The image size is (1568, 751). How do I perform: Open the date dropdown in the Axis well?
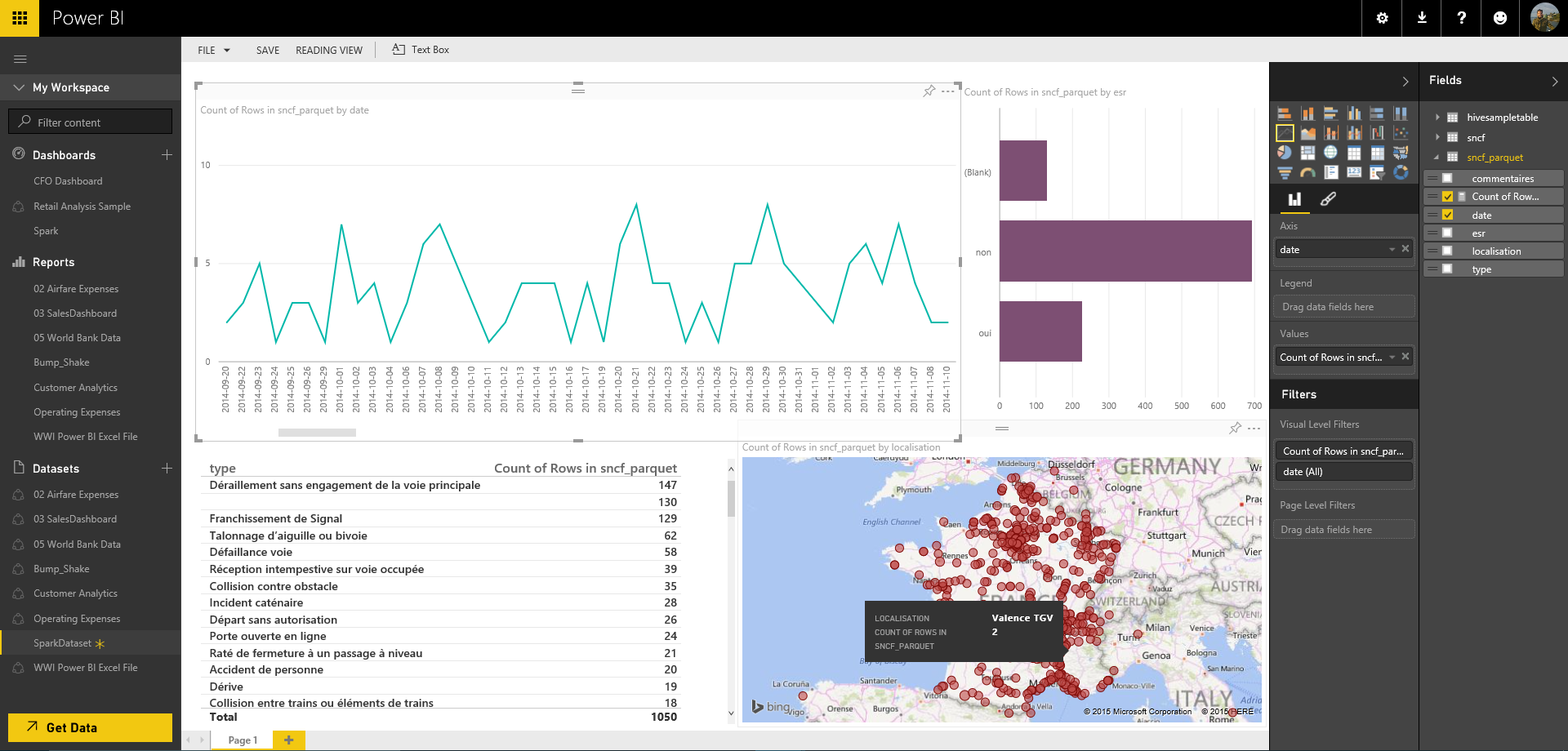click(1392, 249)
